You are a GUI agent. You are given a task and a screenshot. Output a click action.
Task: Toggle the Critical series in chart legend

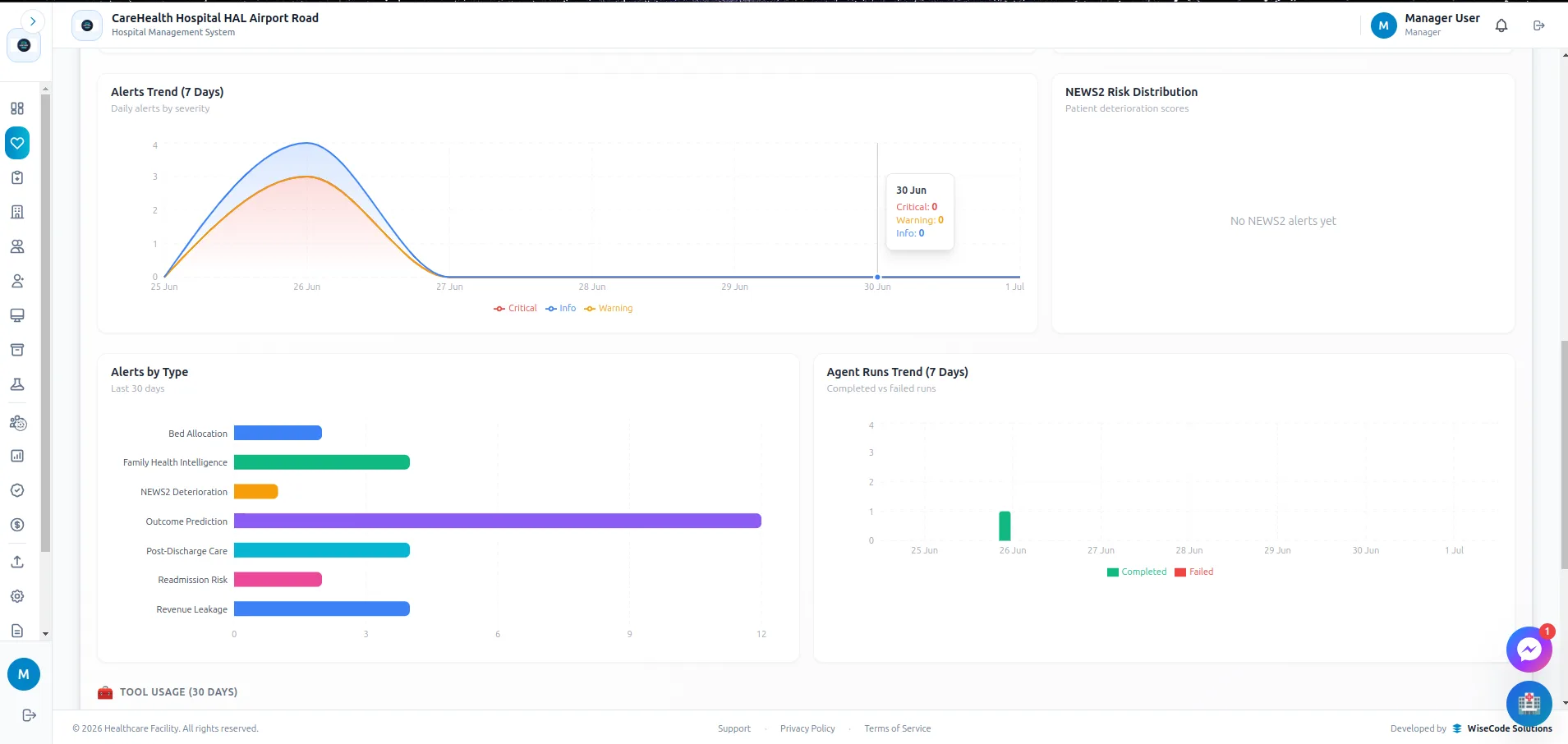(515, 309)
